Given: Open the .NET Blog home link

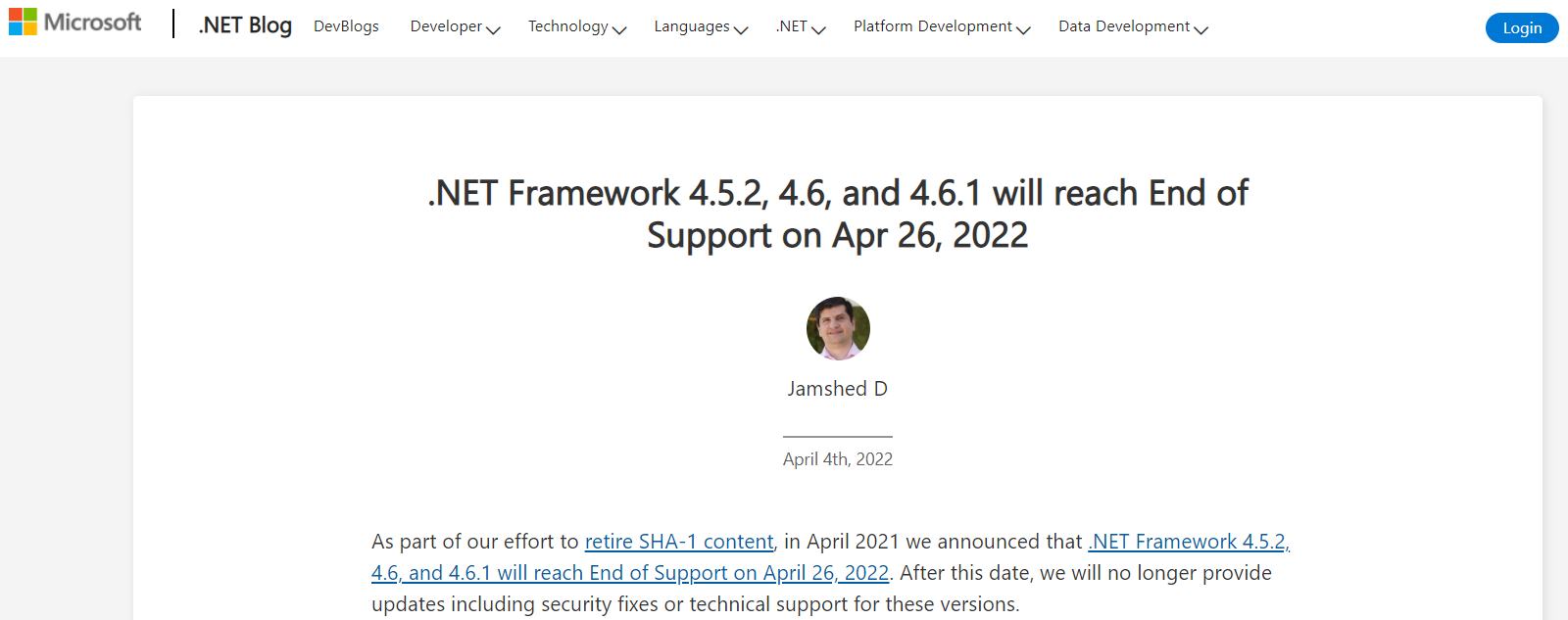Looking at the screenshot, I should coord(245,25).
